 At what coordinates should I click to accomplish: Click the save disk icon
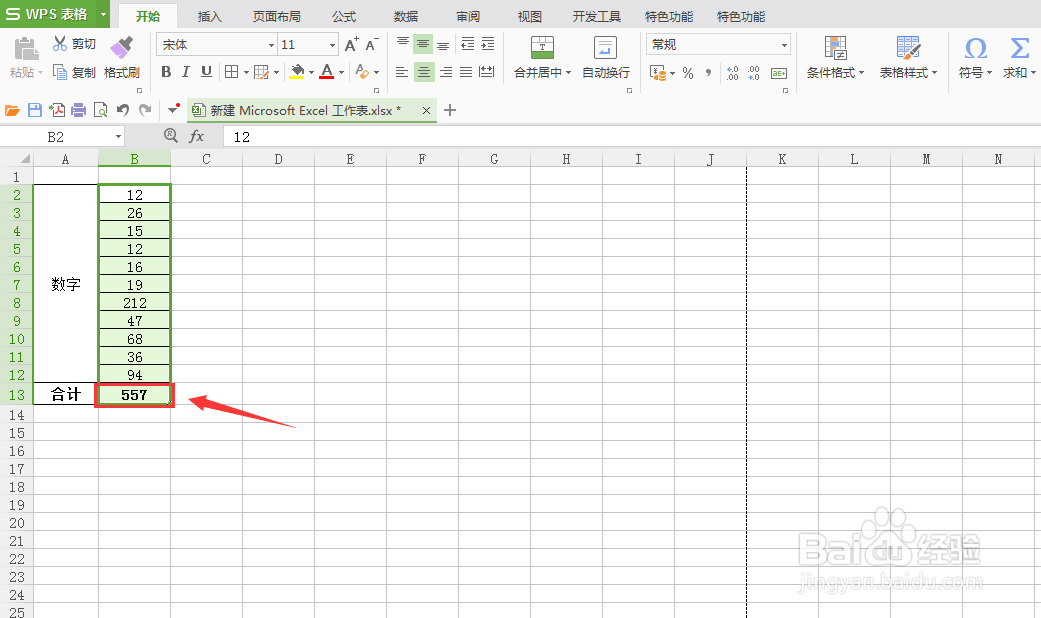35,110
